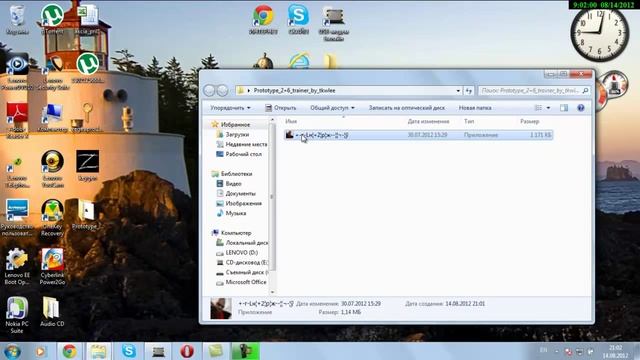Image resolution: width=640 pixels, height=360 pixels.
Task: Open the Общий доступ dropdown
Action: [x=332, y=108]
